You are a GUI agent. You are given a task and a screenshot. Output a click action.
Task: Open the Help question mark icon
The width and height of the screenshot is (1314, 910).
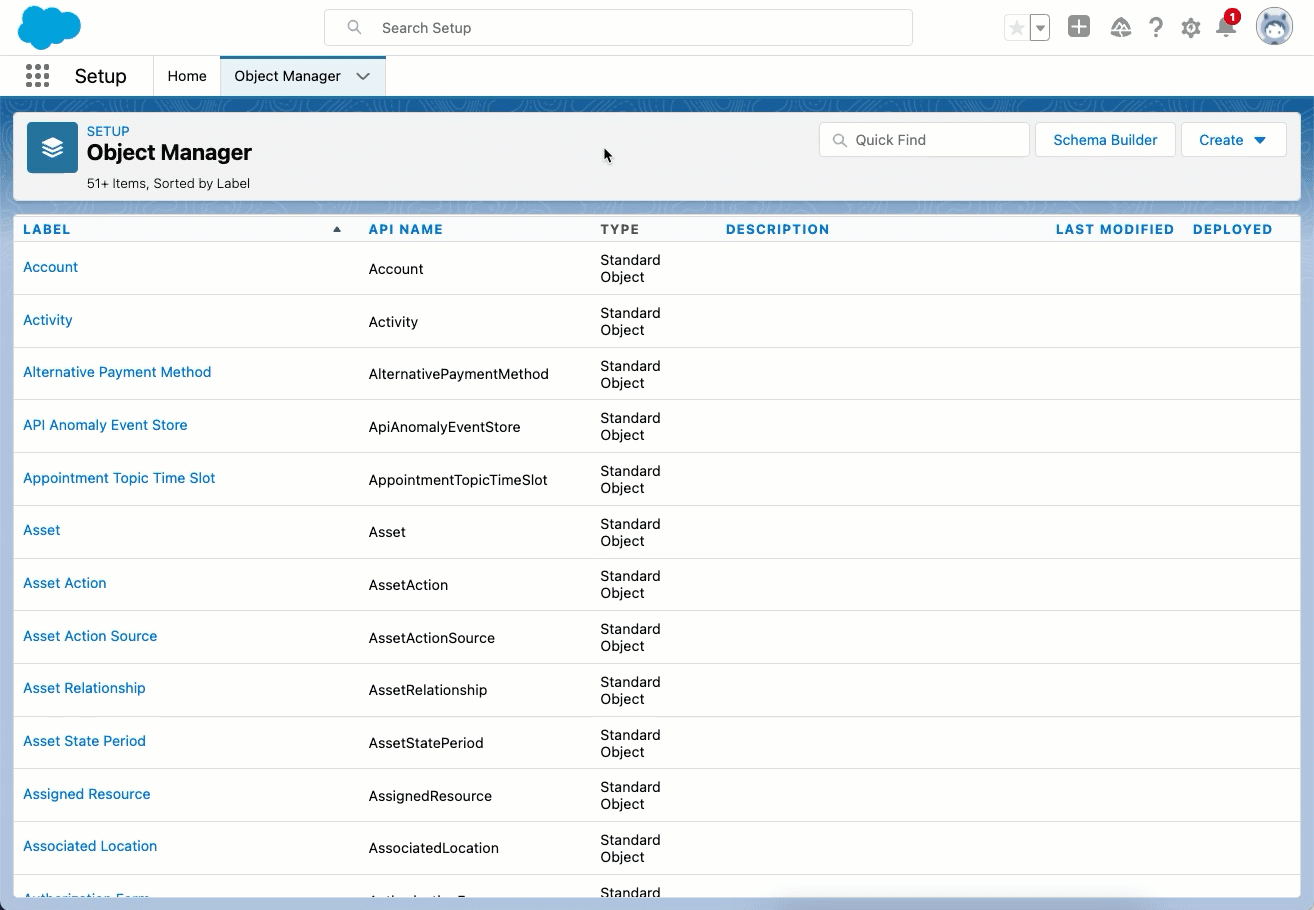click(x=1156, y=28)
